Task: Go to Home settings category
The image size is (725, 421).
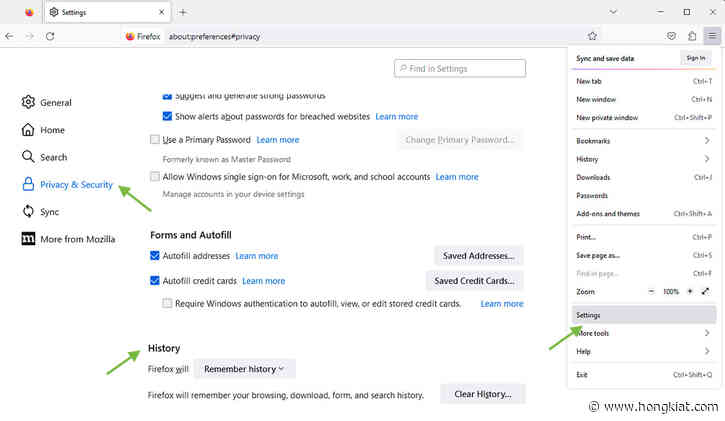Action: [43, 130]
